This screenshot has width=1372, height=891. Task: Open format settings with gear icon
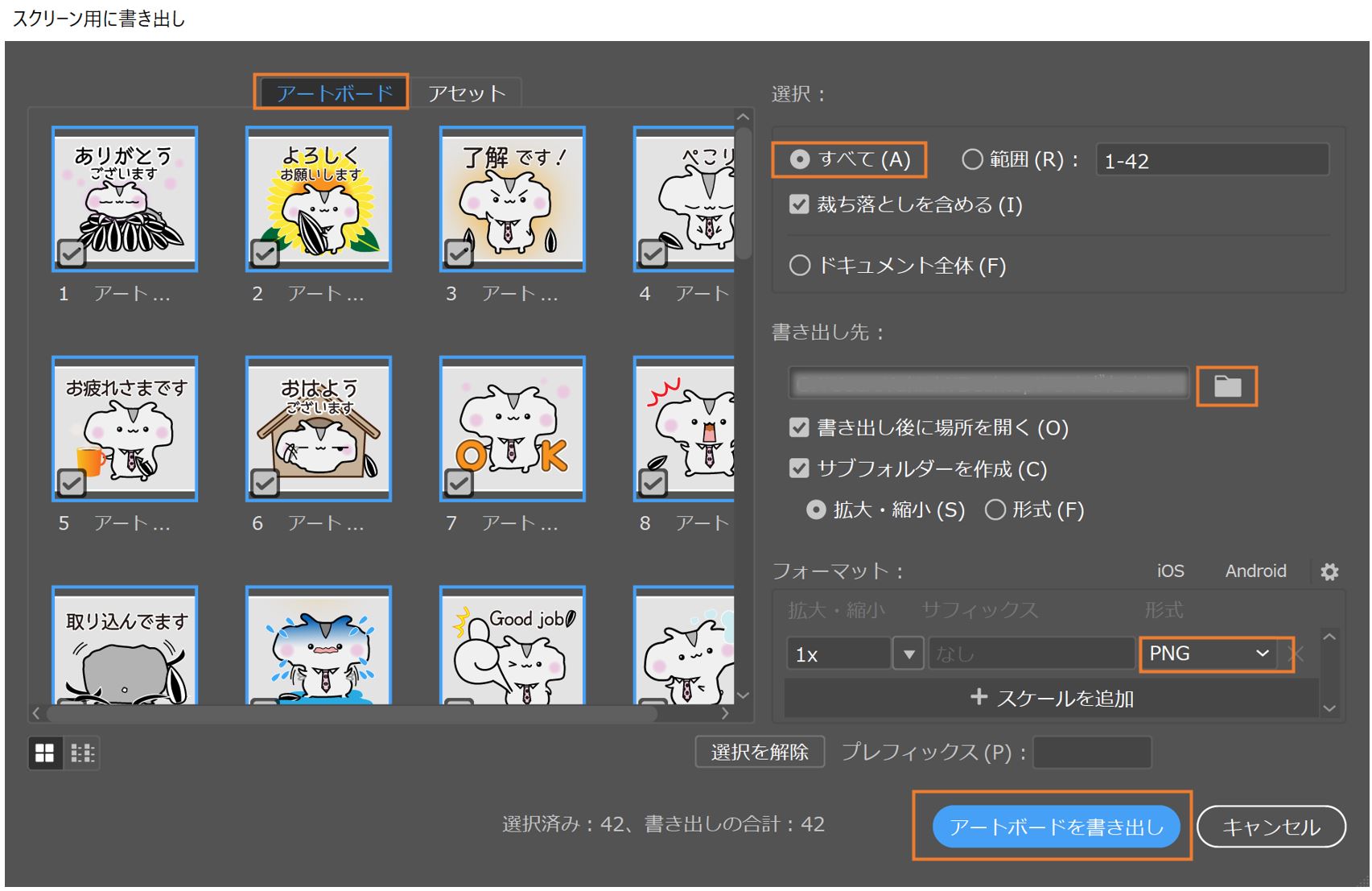(1329, 571)
